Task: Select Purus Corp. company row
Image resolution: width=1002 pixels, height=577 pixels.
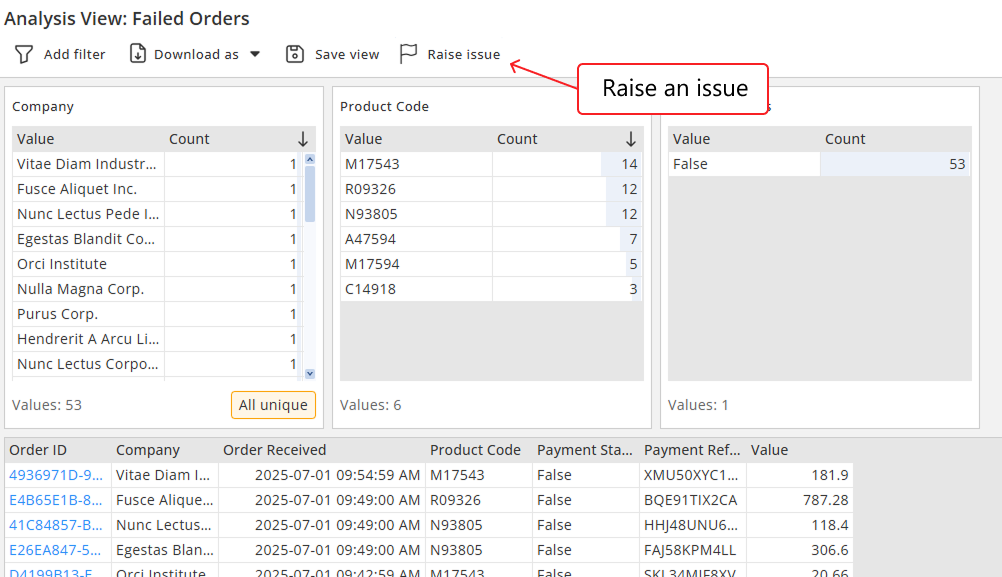Action: [x=158, y=314]
